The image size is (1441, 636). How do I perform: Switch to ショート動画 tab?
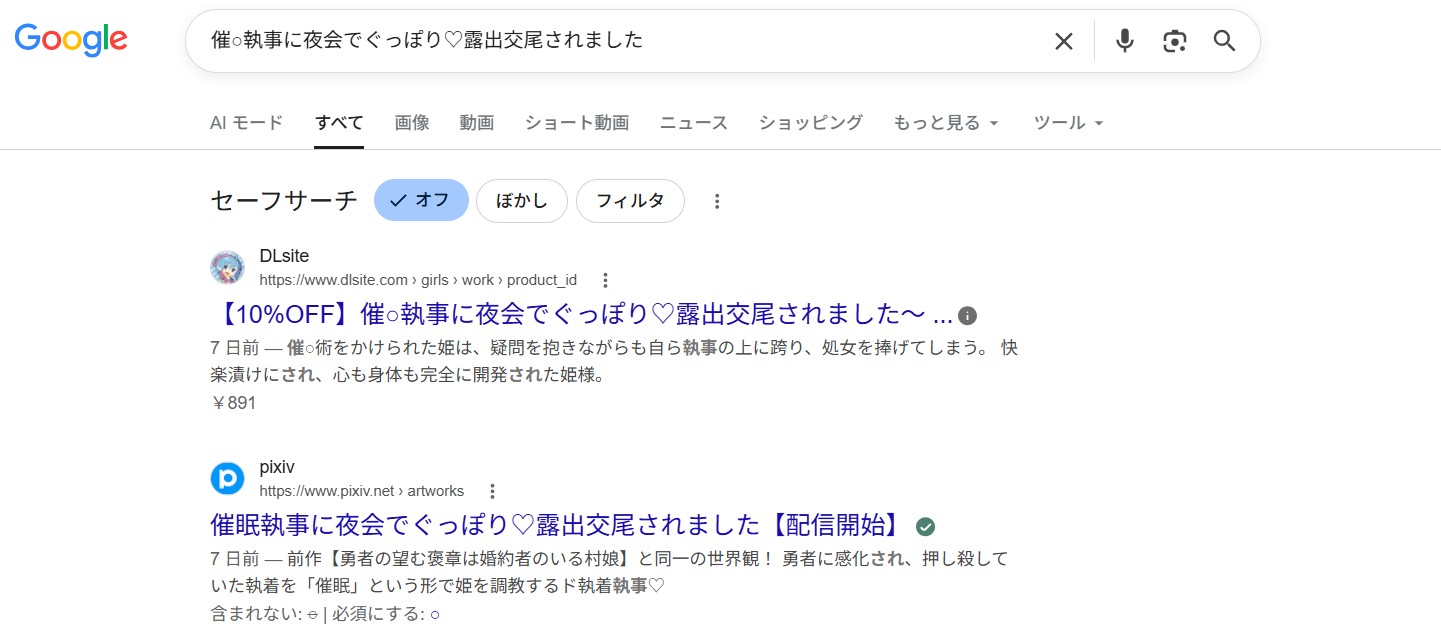[x=577, y=123]
